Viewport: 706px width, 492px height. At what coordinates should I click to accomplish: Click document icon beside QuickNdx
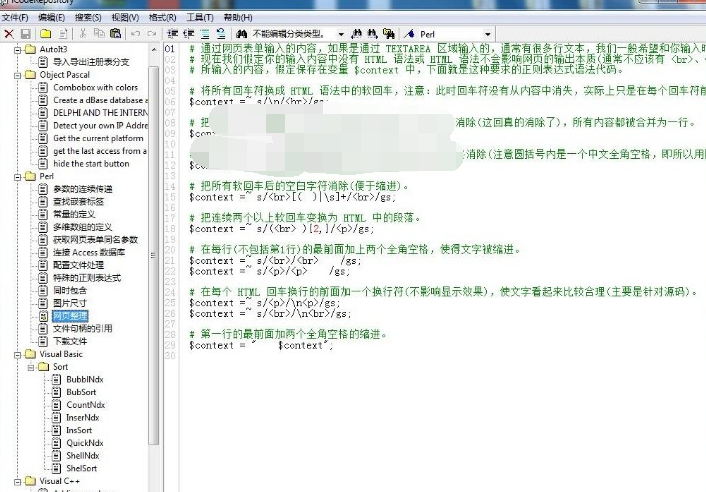(x=56, y=443)
